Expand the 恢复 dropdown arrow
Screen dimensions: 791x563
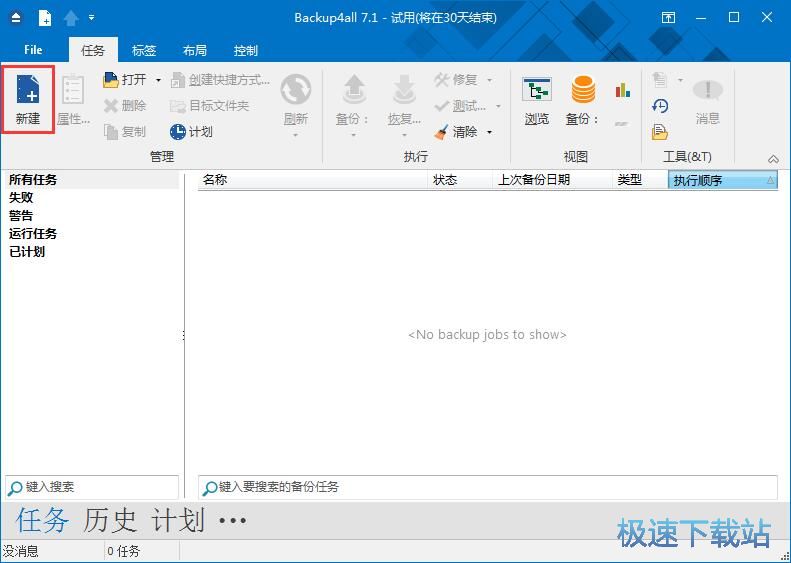(x=404, y=135)
